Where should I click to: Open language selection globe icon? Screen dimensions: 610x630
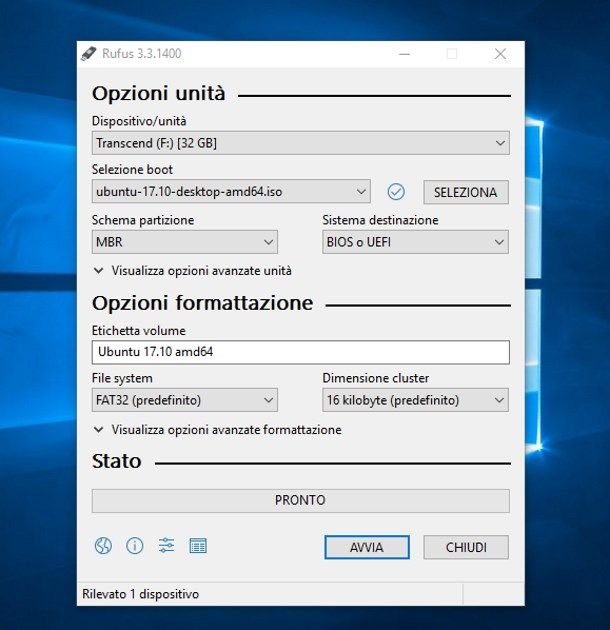pos(103,546)
